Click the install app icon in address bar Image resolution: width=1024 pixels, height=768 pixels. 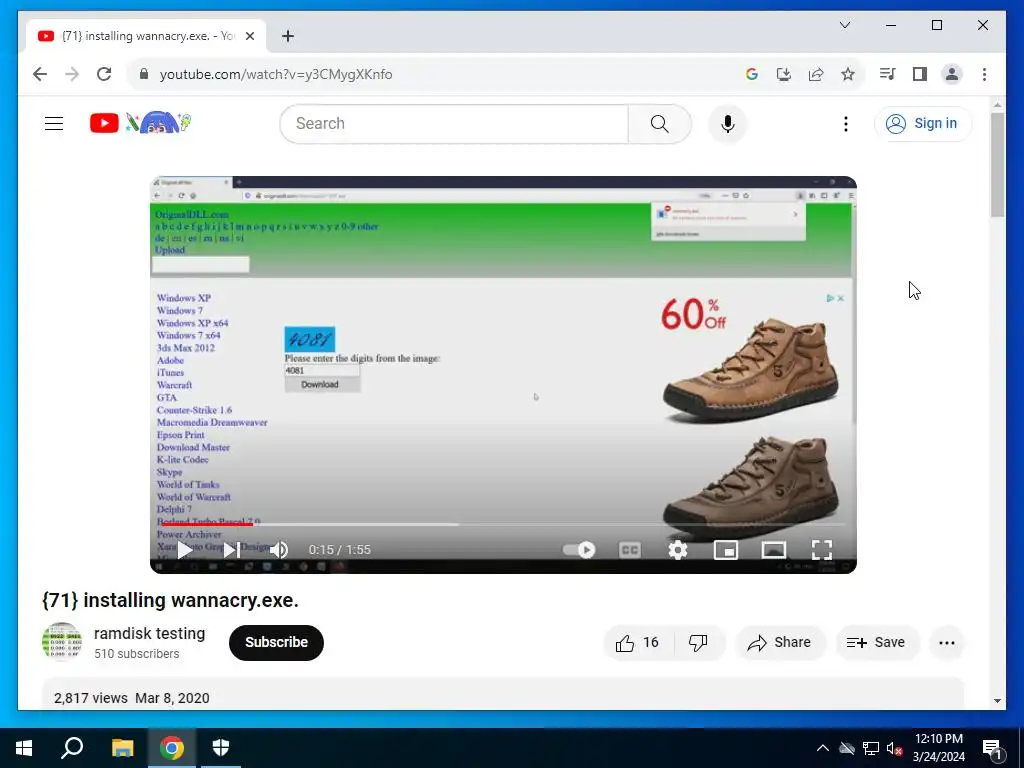(x=784, y=74)
